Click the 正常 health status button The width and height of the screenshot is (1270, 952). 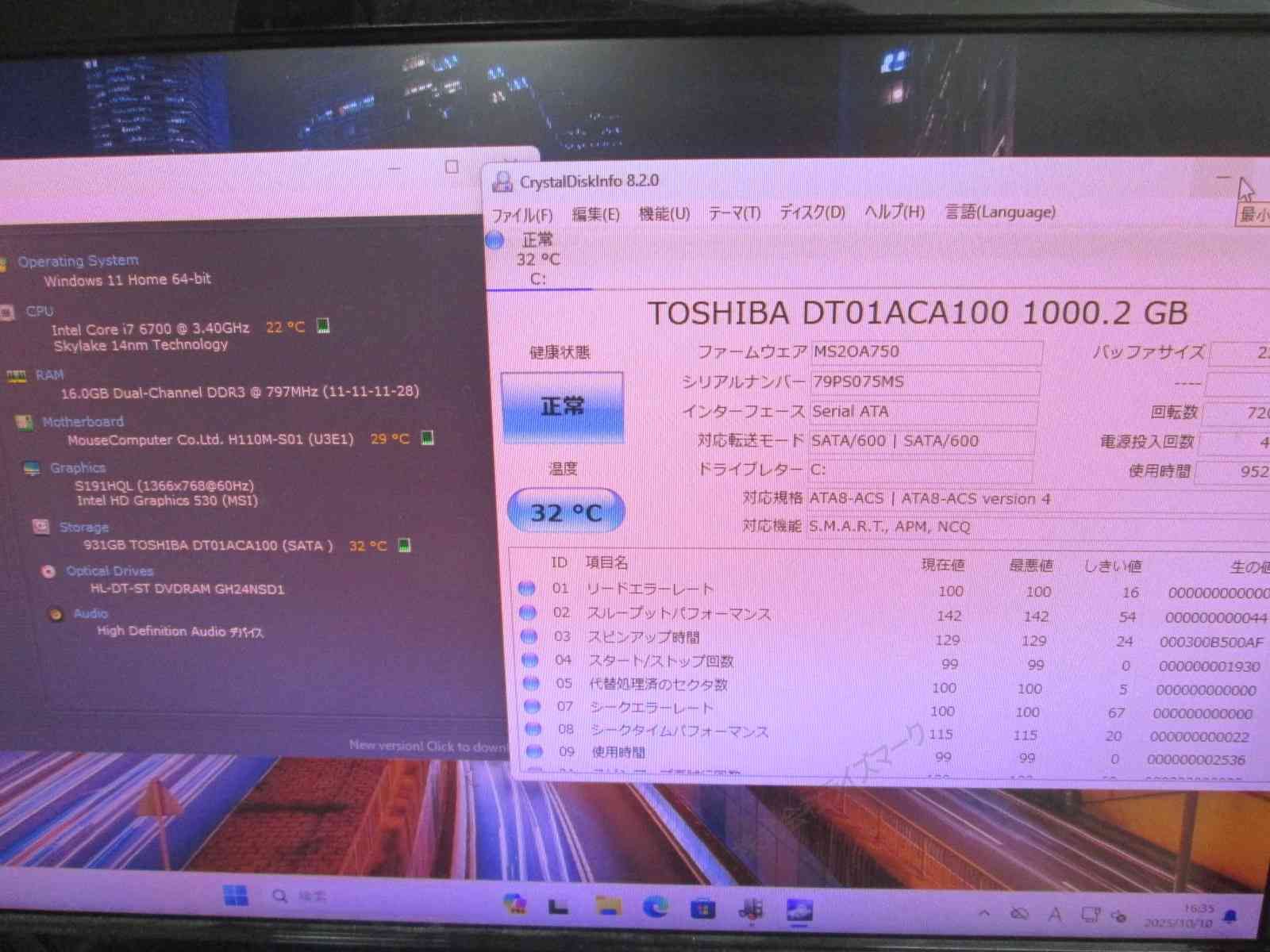click(564, 406)
